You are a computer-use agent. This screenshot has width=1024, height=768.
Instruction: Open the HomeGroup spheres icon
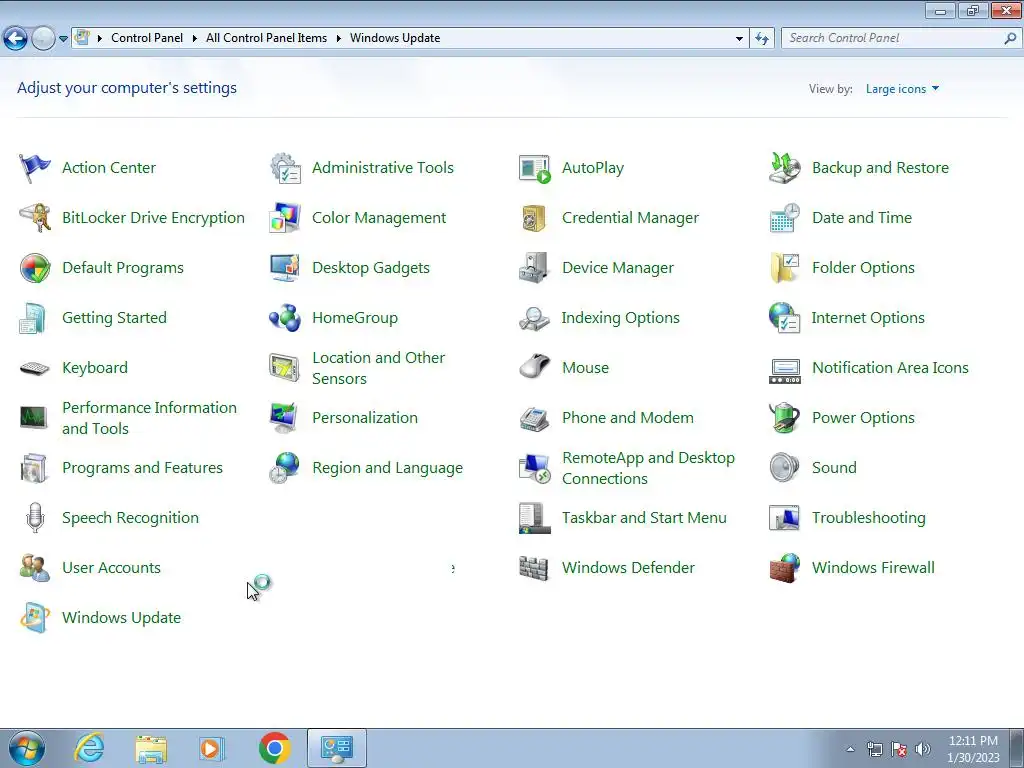pyautogui.click(x=285, y=318)
